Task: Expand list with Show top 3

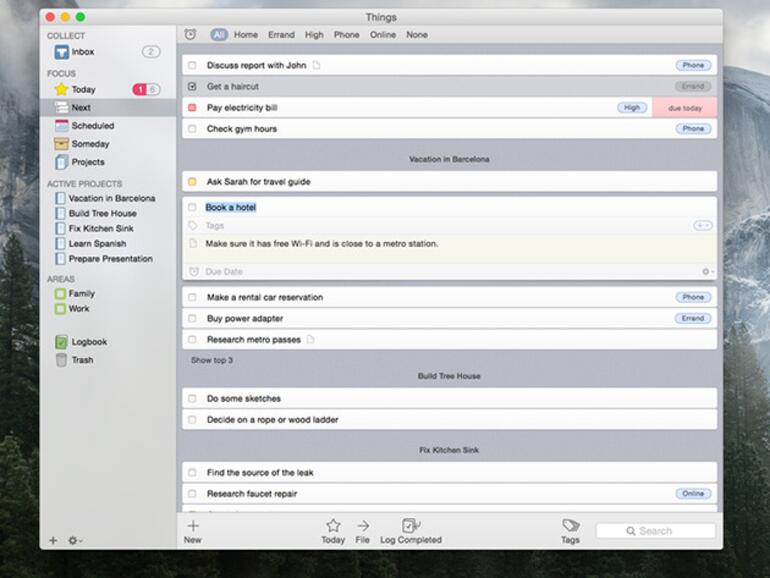Action: pyautogui.click(x=212, y=360)
